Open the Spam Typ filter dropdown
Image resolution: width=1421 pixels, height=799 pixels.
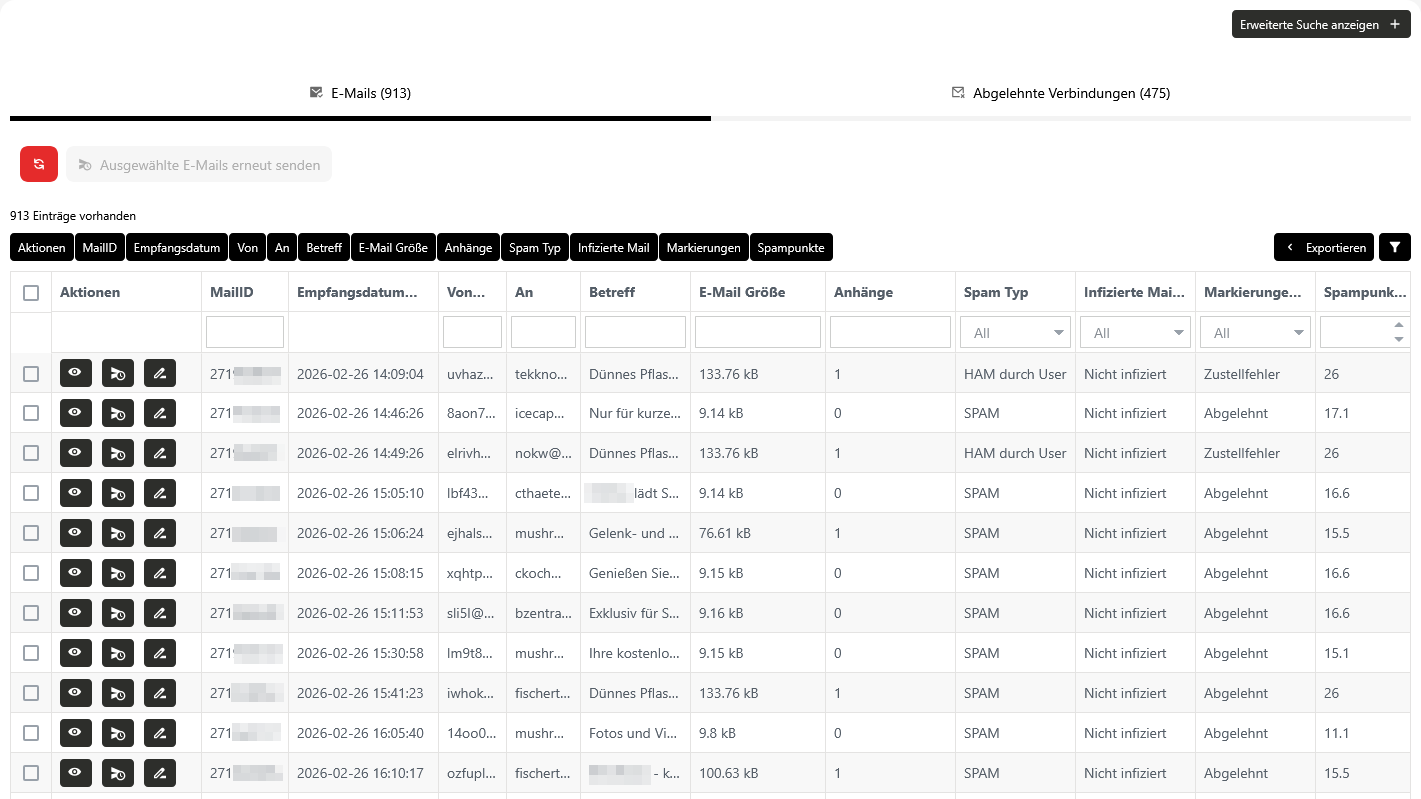(x=1014, y=333)
